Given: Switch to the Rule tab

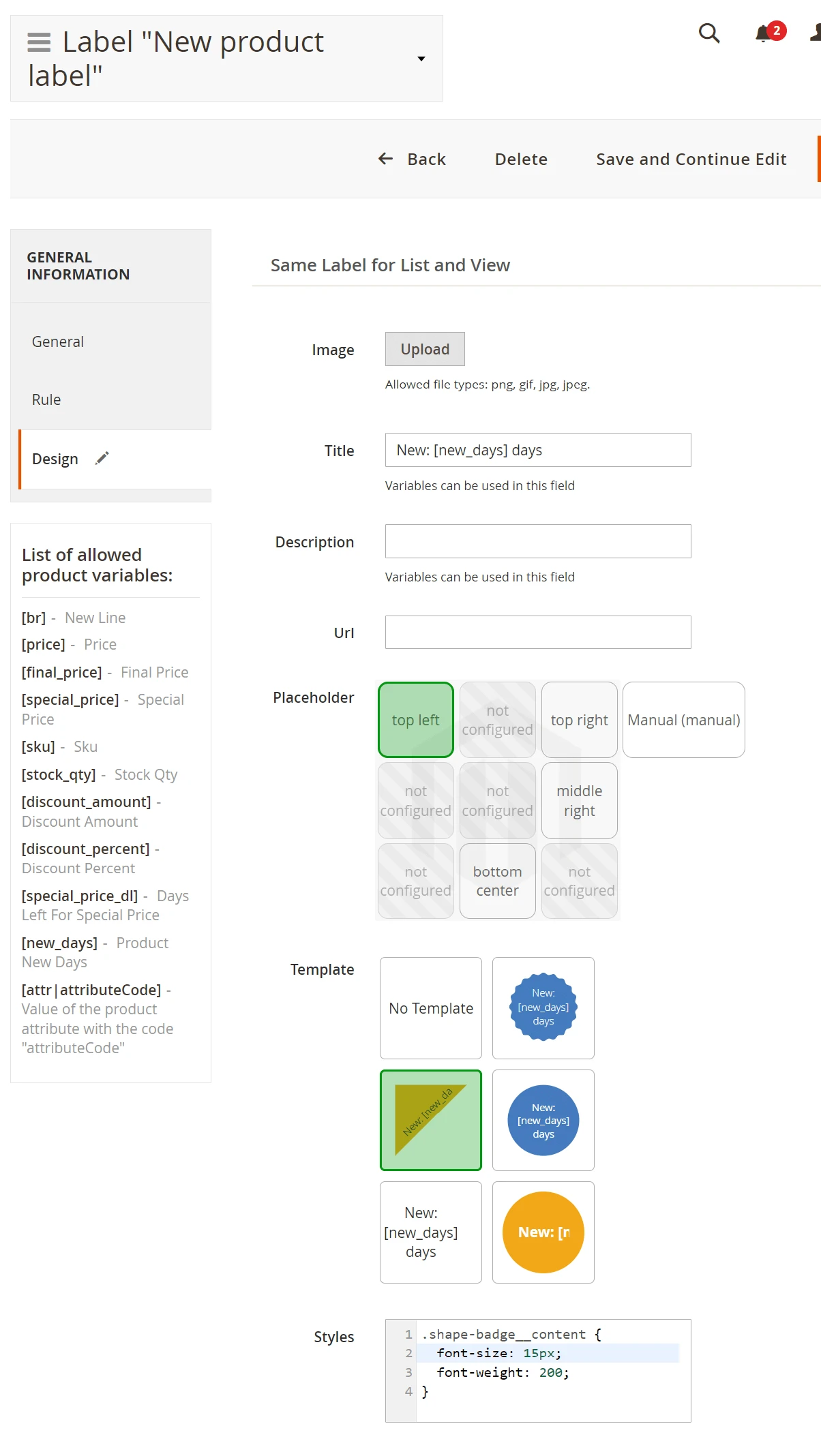Looking at the screenshot, I should (46, 399).
